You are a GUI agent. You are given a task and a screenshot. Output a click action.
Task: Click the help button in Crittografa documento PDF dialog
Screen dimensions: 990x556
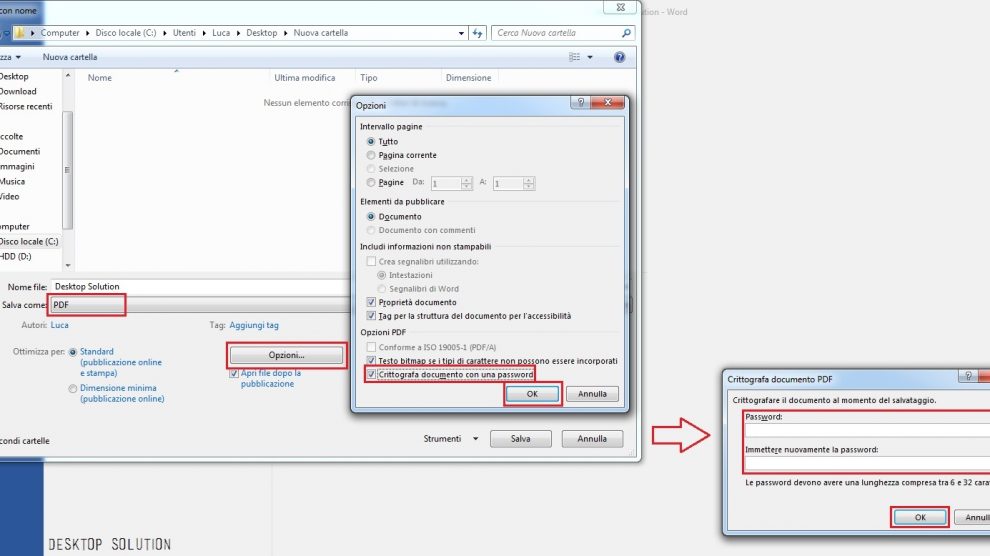[x=967, y=376]
